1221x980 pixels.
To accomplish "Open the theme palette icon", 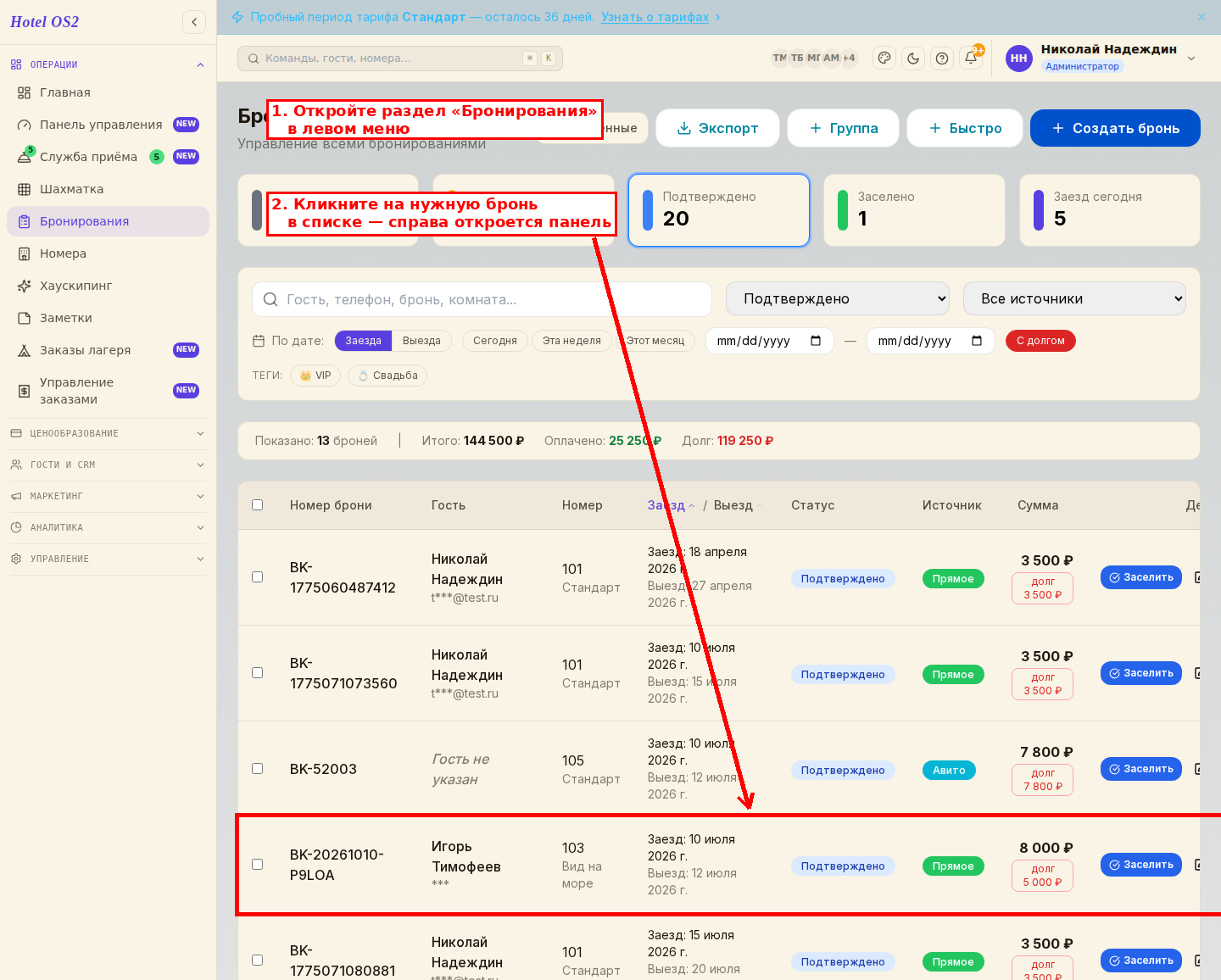I will click(x=884, y=58).
